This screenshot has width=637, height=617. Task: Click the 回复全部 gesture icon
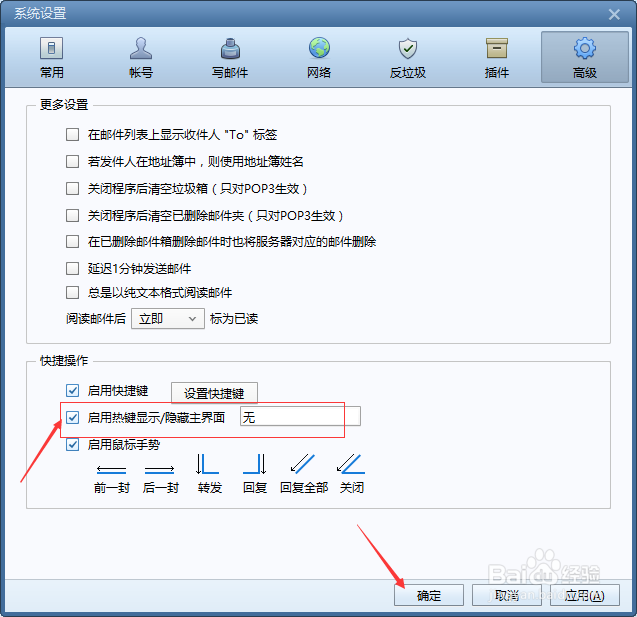pos(303,464)
